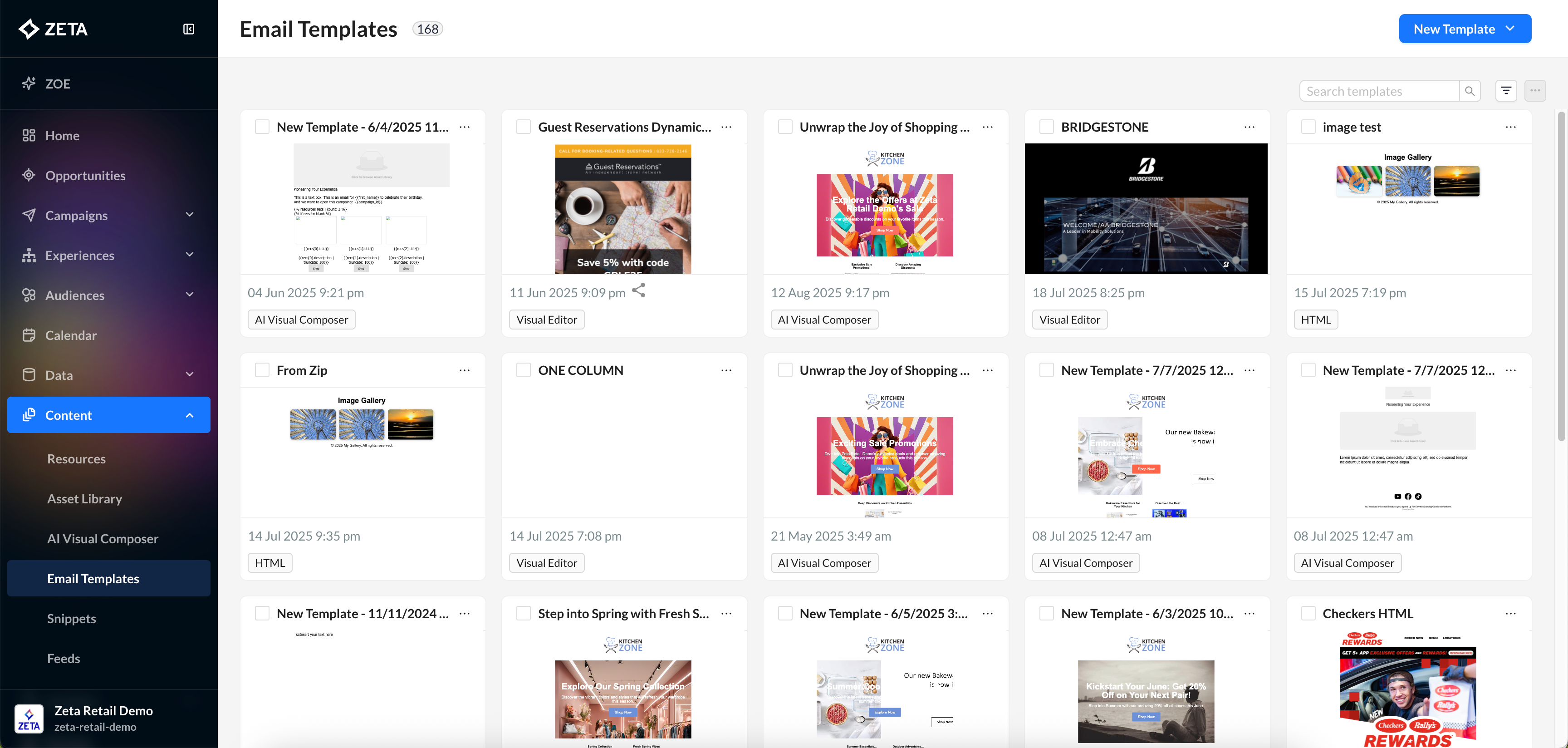Open the three-dot menu on From Zip card
This screenshot has width=1568, height=748.
tap(465, 370)
